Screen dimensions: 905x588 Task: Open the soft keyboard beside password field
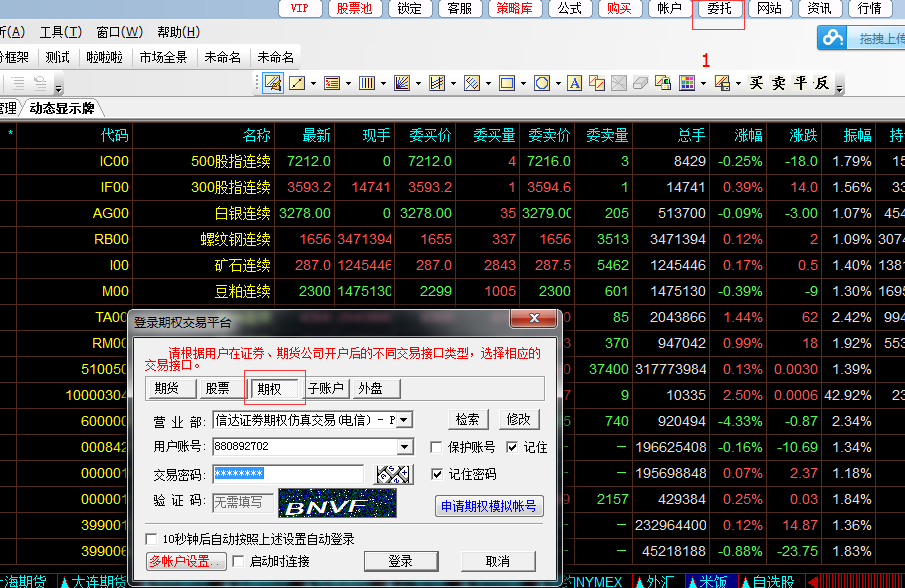(393, 474)
